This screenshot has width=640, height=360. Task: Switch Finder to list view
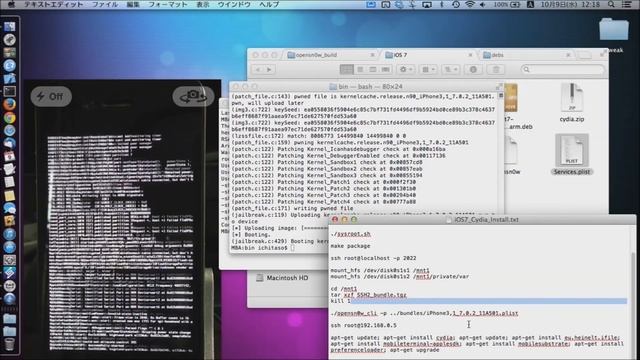(x=360, y=70)
